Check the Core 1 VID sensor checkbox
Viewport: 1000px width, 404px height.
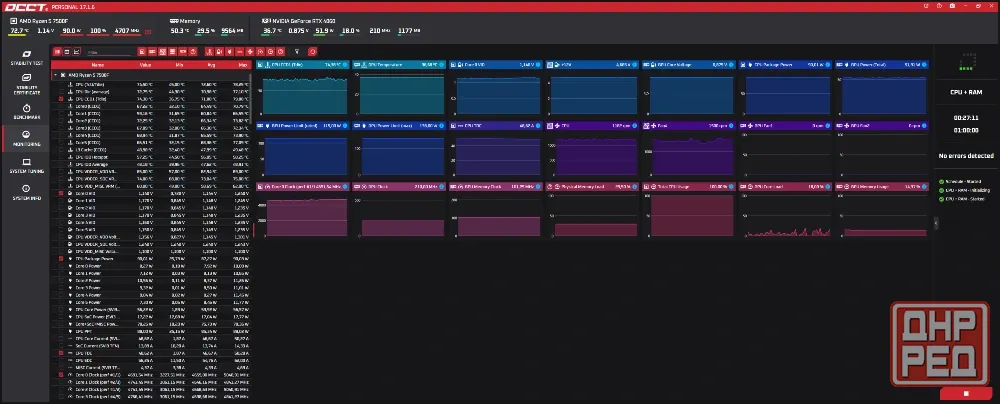(61, 200)
